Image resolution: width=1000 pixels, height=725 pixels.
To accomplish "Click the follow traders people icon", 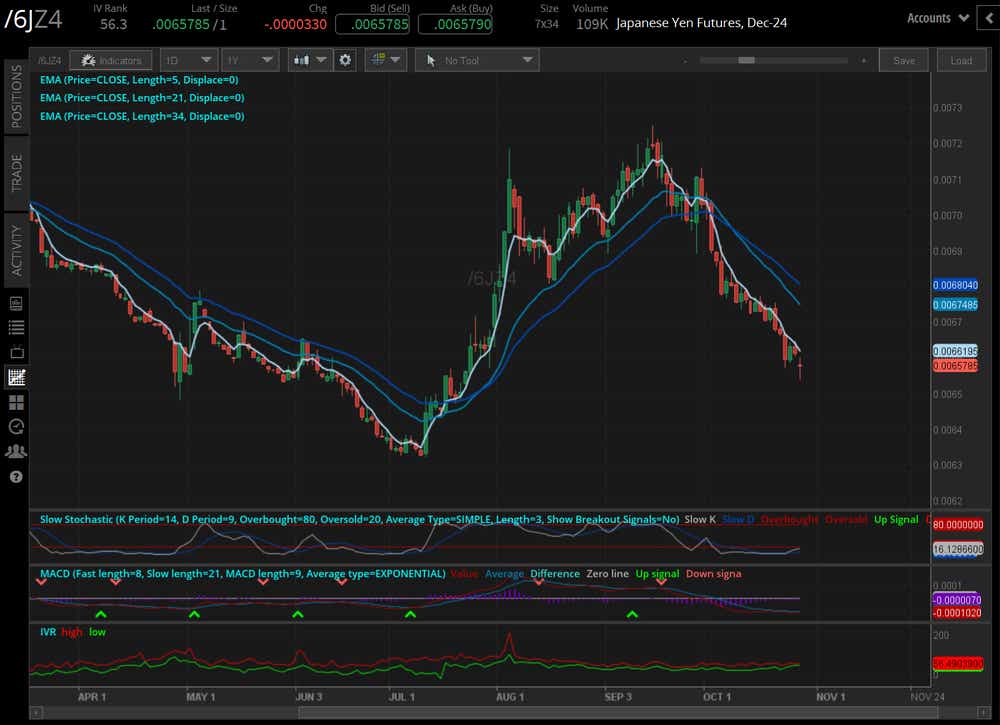I will [x=16, y=451].
